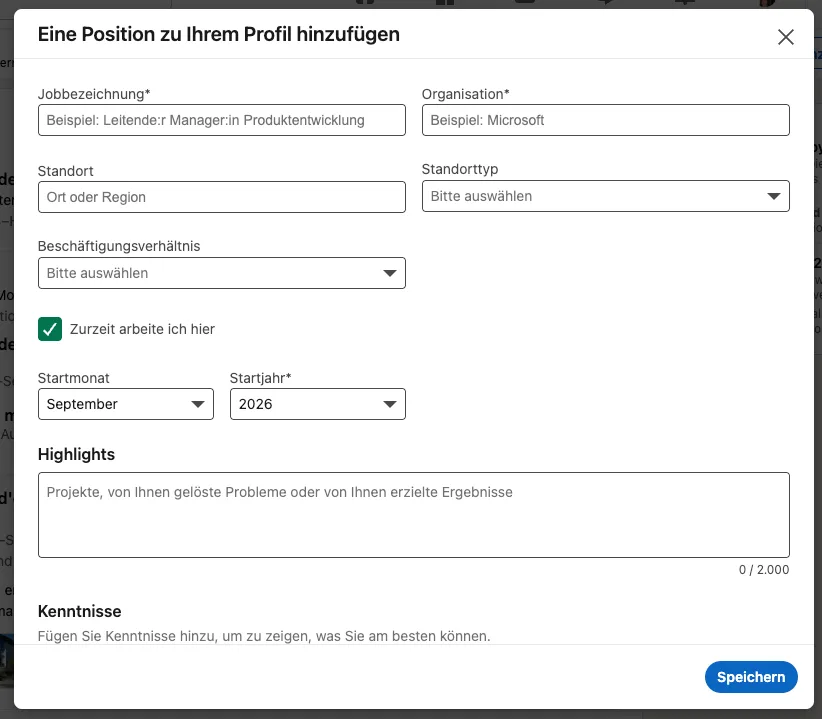This screenshot has height=719, width=822.
Task: Click the 'Fügen Sie Kenntnisse hinzu' description text
Action: 264,636
